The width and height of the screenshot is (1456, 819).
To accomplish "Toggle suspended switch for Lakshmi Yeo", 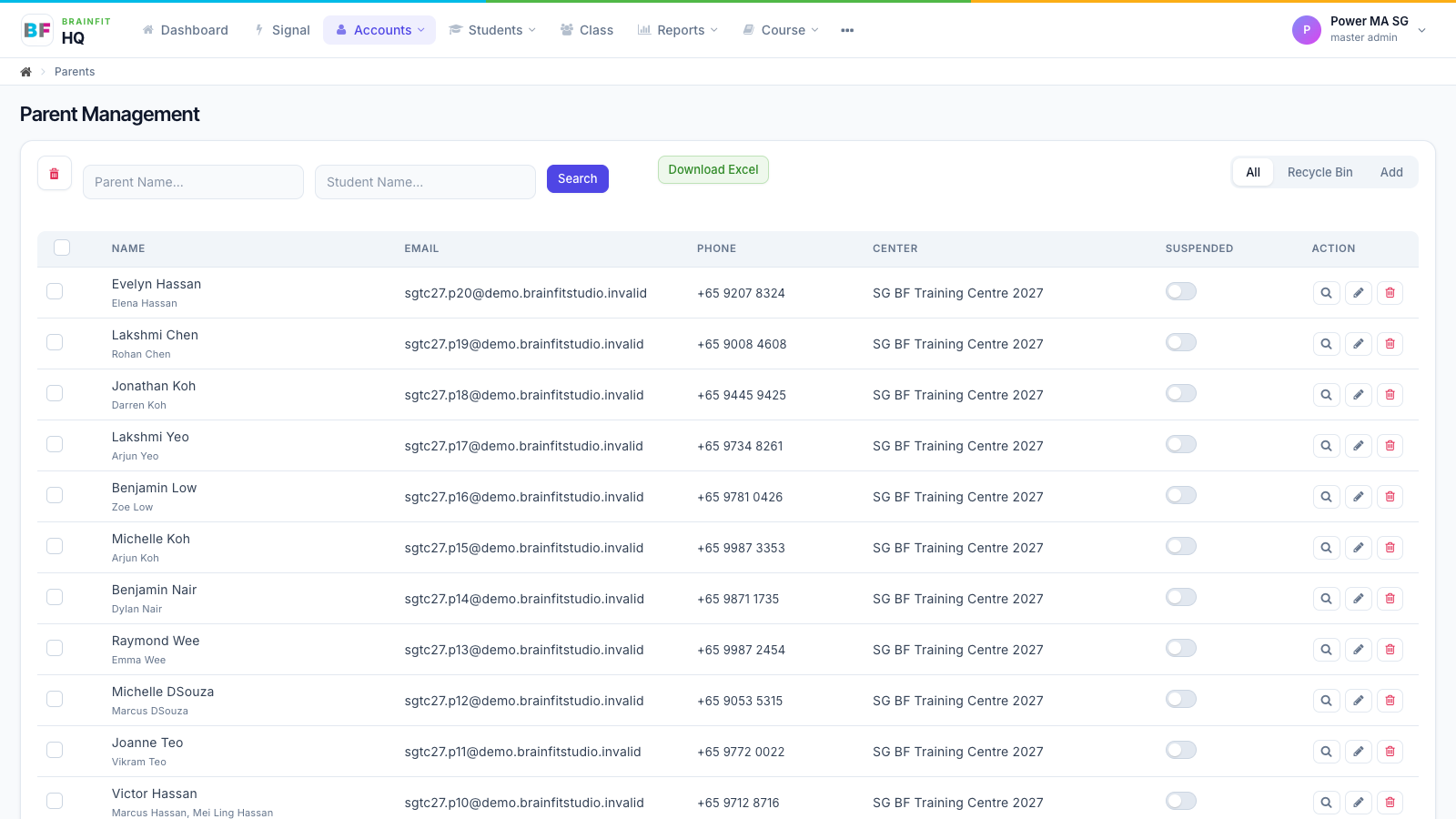I will pos(1180,444).
